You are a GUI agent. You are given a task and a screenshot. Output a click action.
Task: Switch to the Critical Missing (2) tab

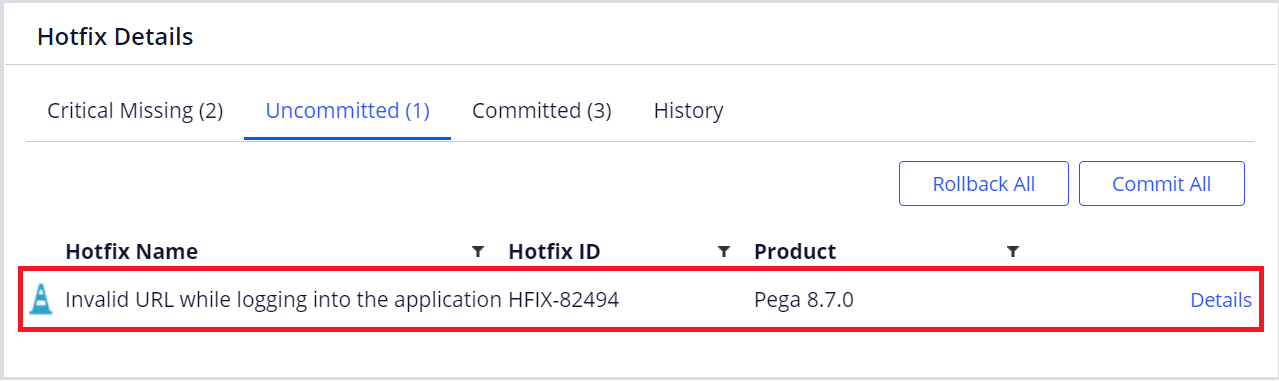tap(135, 110)
